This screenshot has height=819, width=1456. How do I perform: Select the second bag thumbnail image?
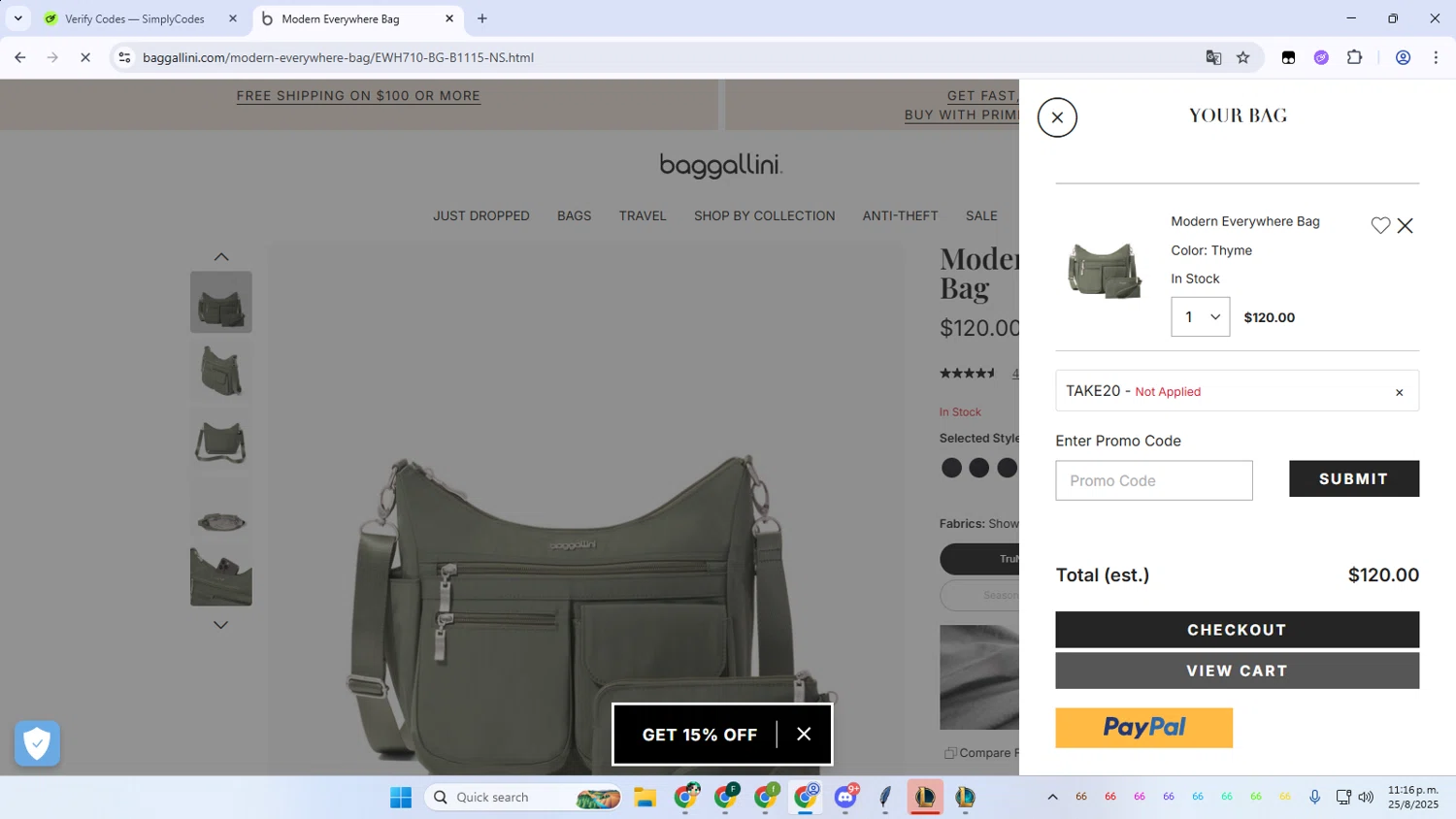[220, 372]
